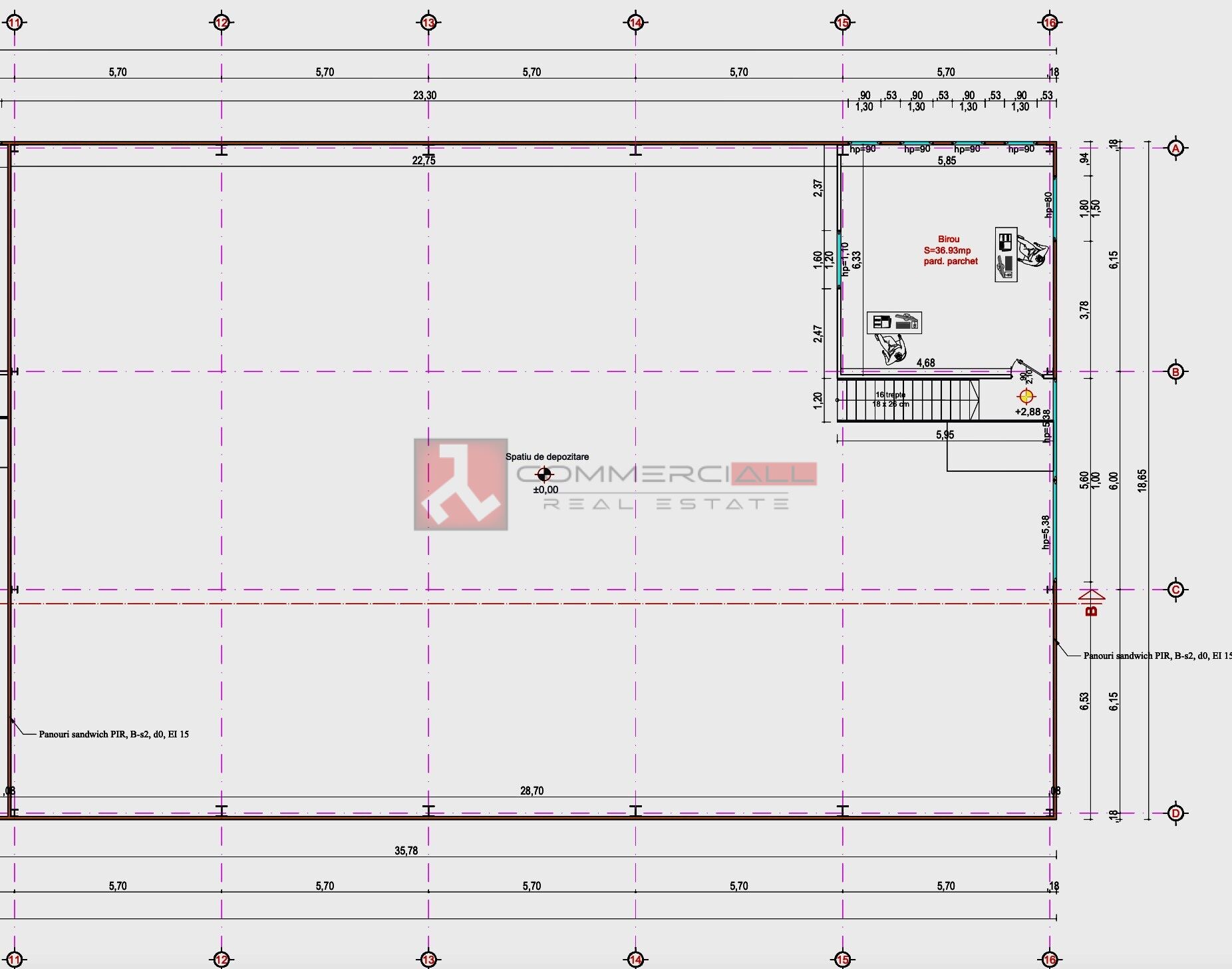1232x969 pixels.
Task: Select the Spatiu de depozitare label
Action: [x=547, y=457]
